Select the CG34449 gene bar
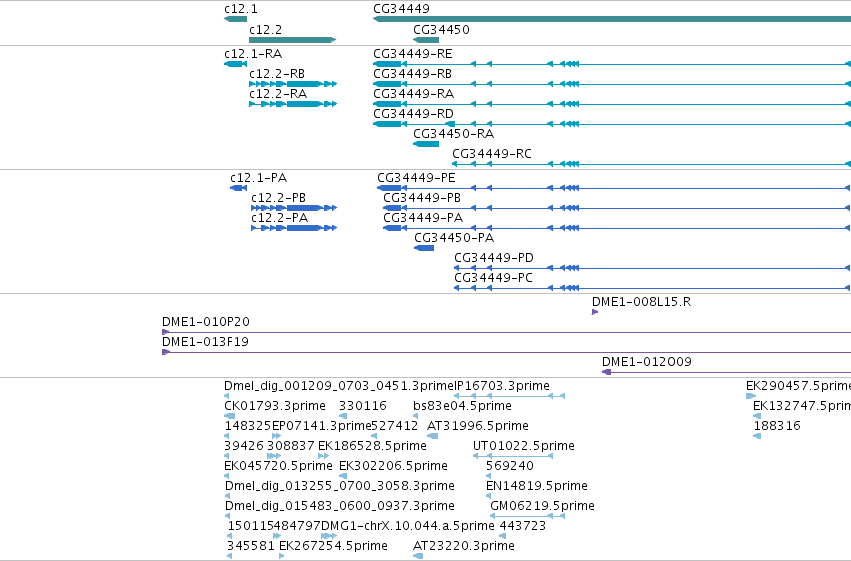The image size is (851, 561). (612, 19)
